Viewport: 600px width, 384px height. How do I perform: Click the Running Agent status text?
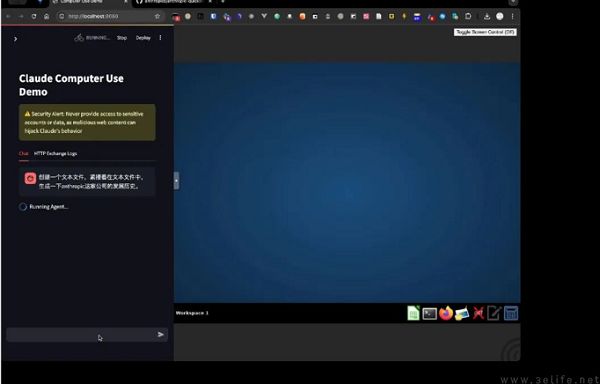point(49,207)
